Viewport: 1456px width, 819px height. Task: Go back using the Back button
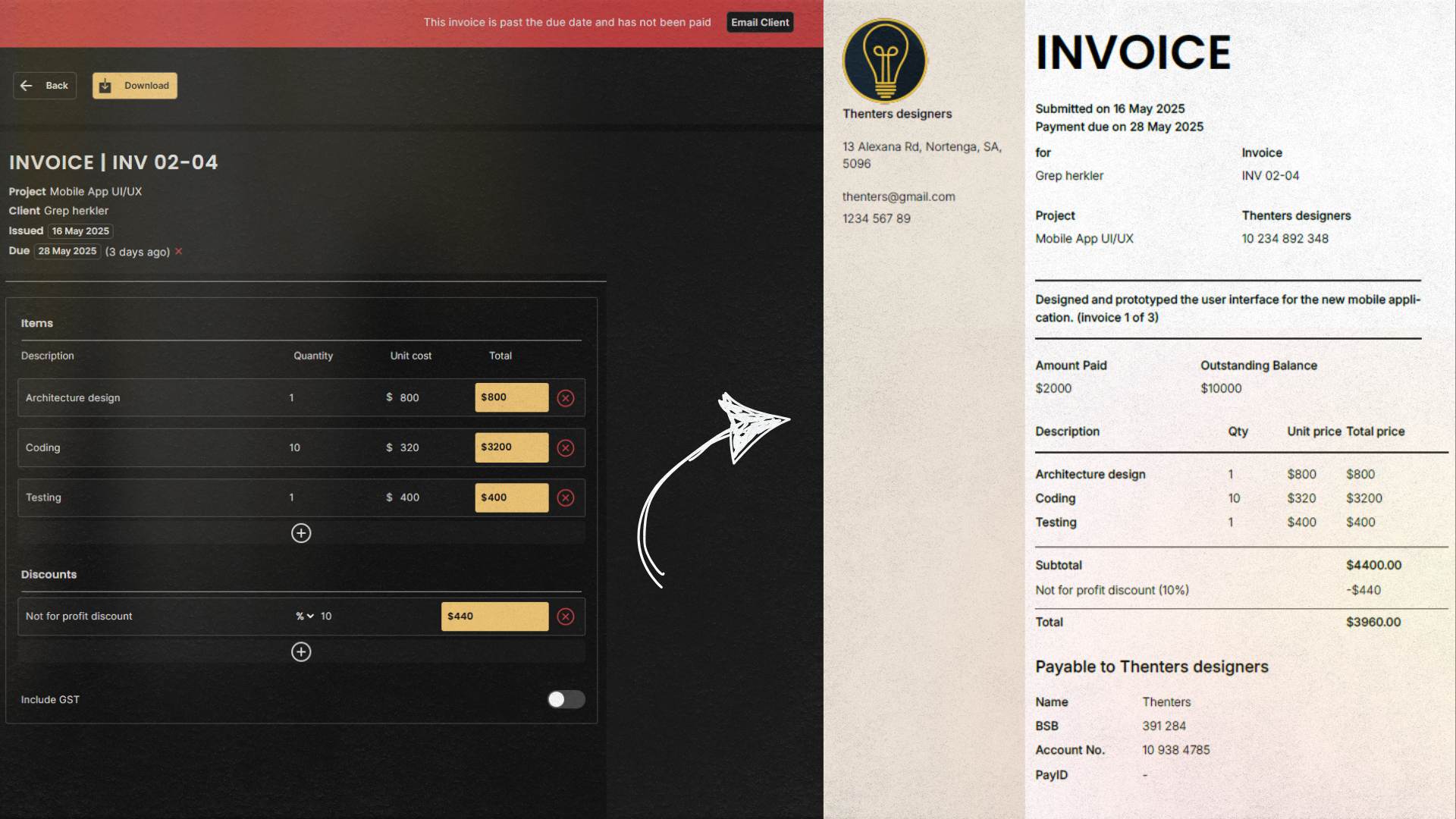[45, 86]
